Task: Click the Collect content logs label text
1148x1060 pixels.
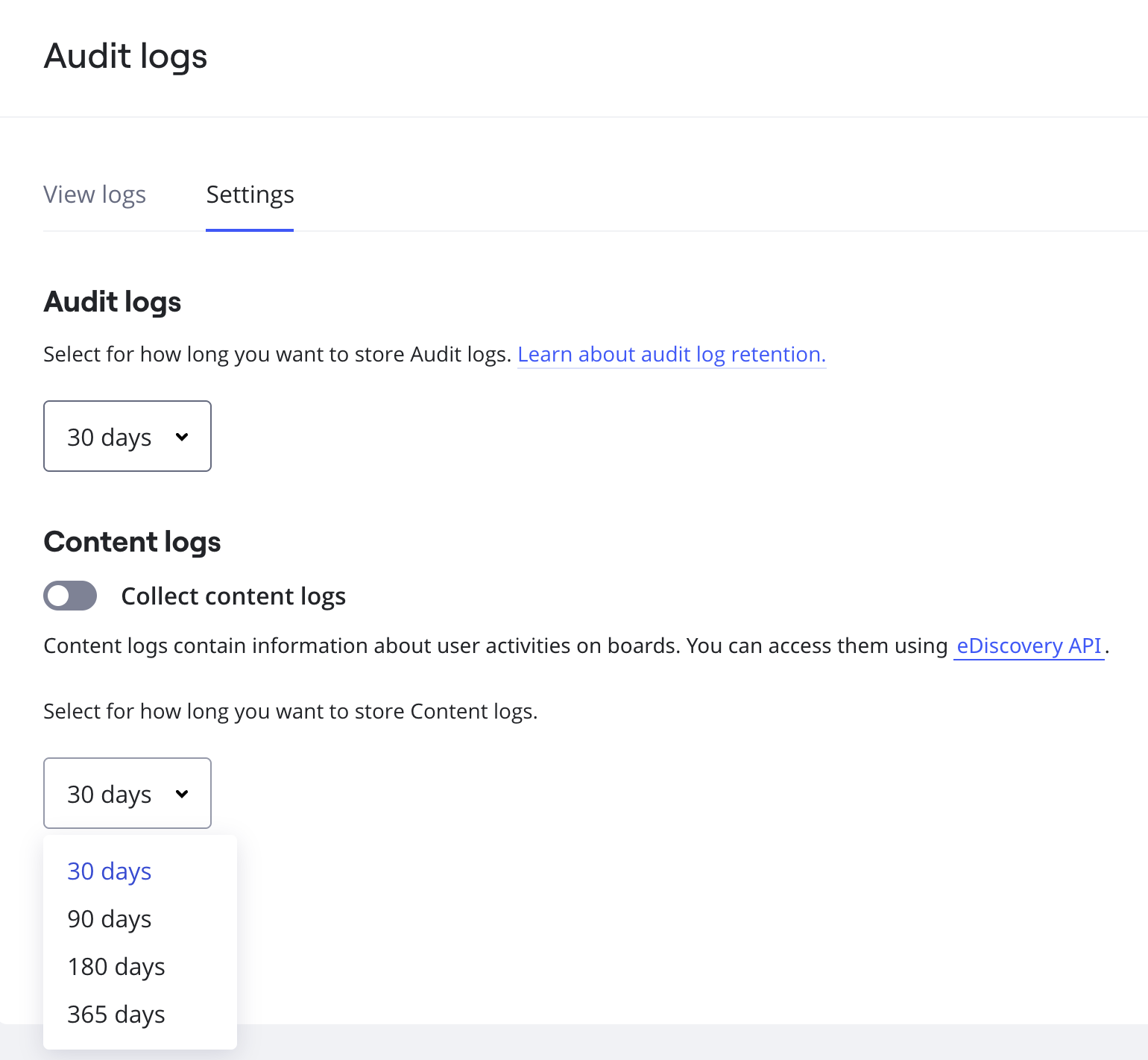Action: coord(233,596)
